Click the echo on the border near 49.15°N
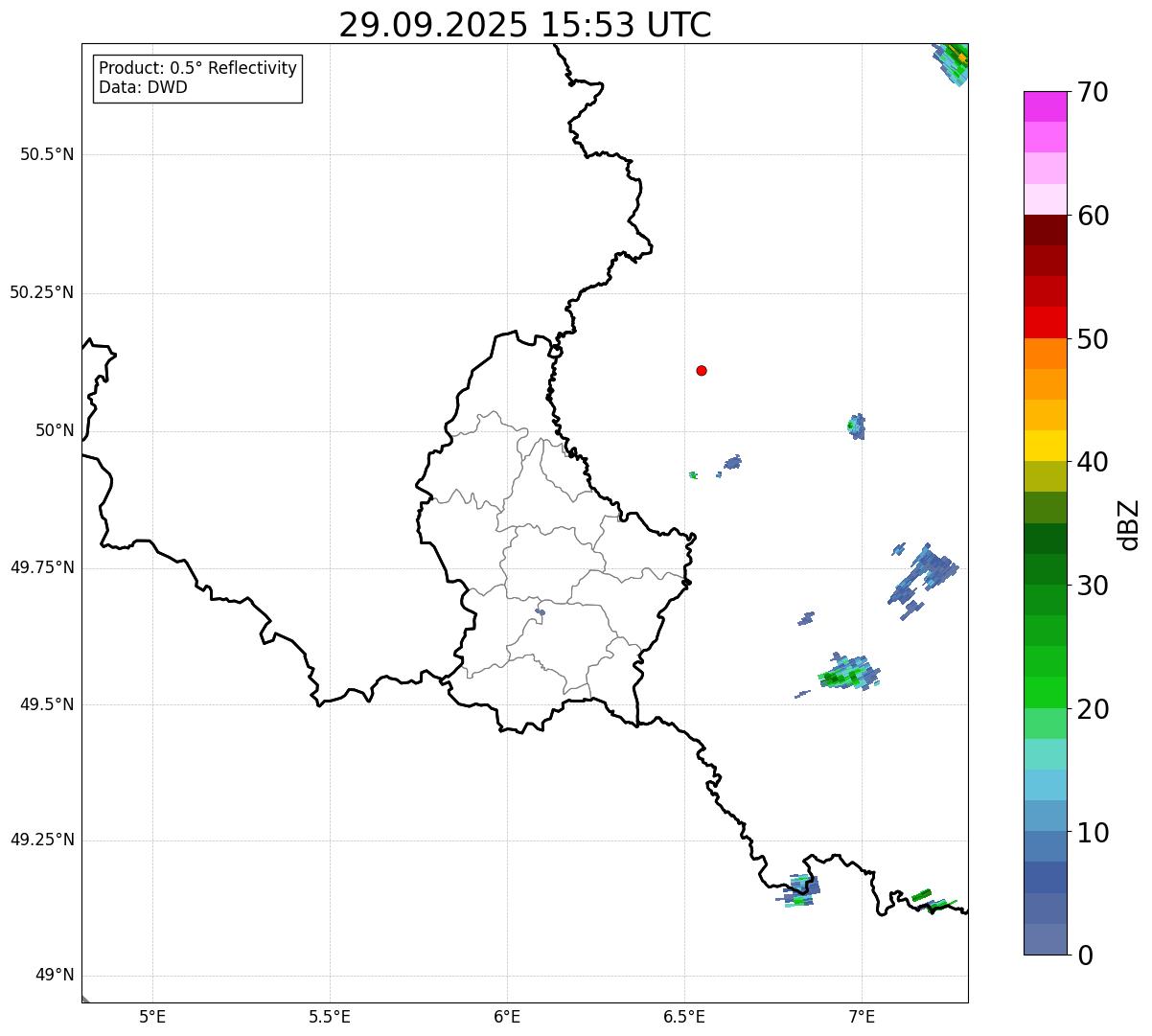This screenshot has width=1152, height=1036. [799, 891]
